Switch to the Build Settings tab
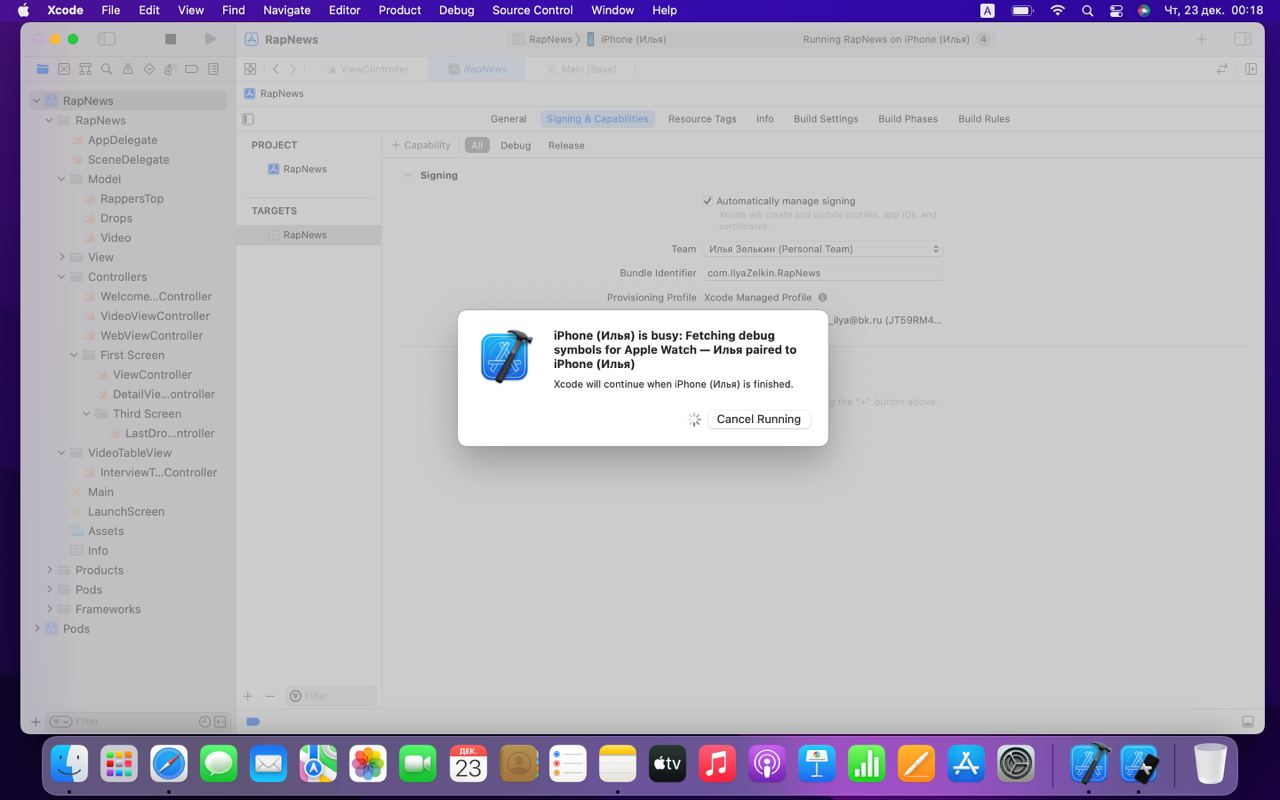 click(x=826, y=119)
